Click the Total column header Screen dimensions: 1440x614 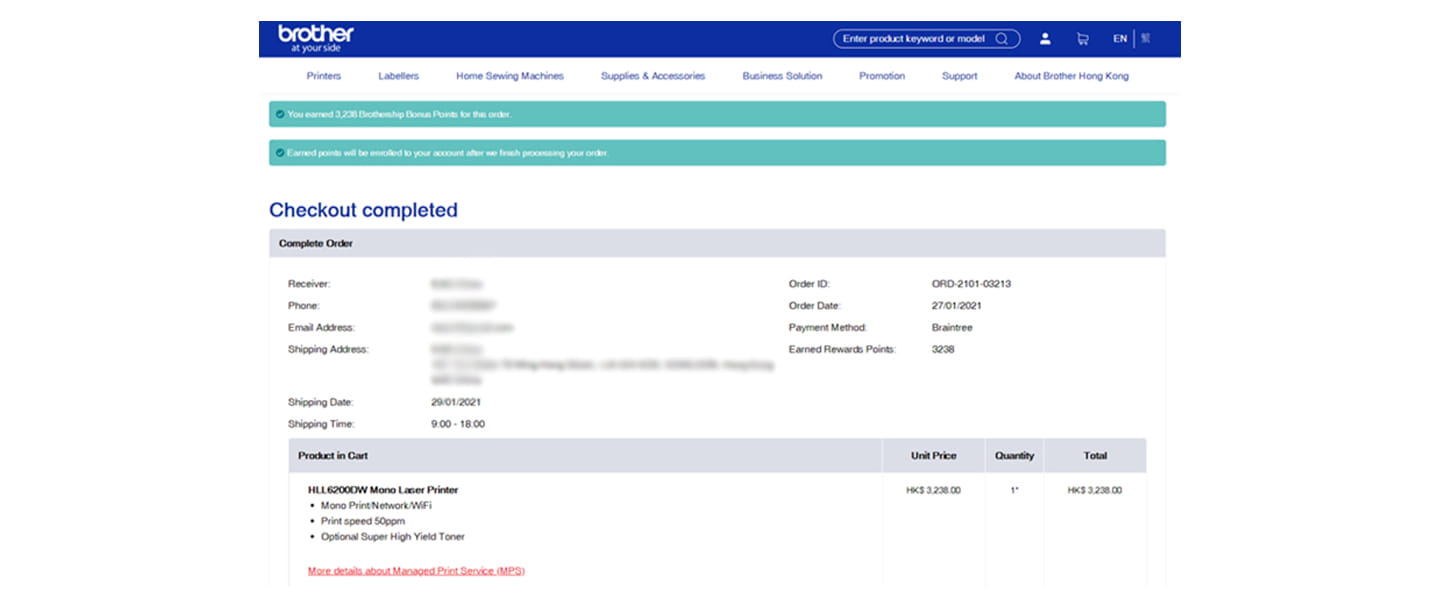(x=1095, y=456)
